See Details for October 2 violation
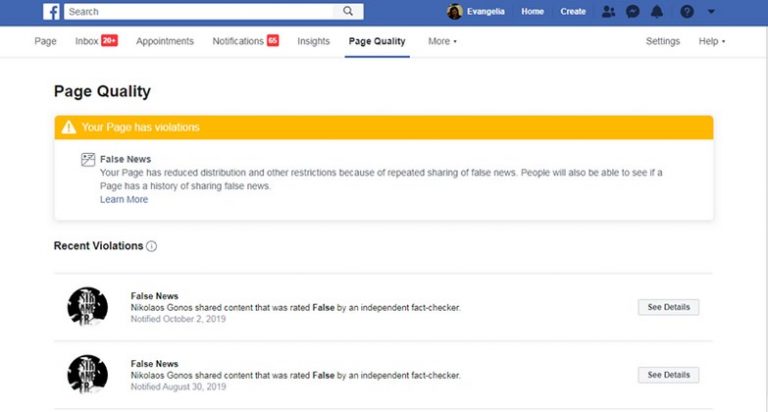The image size is (768, 412). coord(668,307)
